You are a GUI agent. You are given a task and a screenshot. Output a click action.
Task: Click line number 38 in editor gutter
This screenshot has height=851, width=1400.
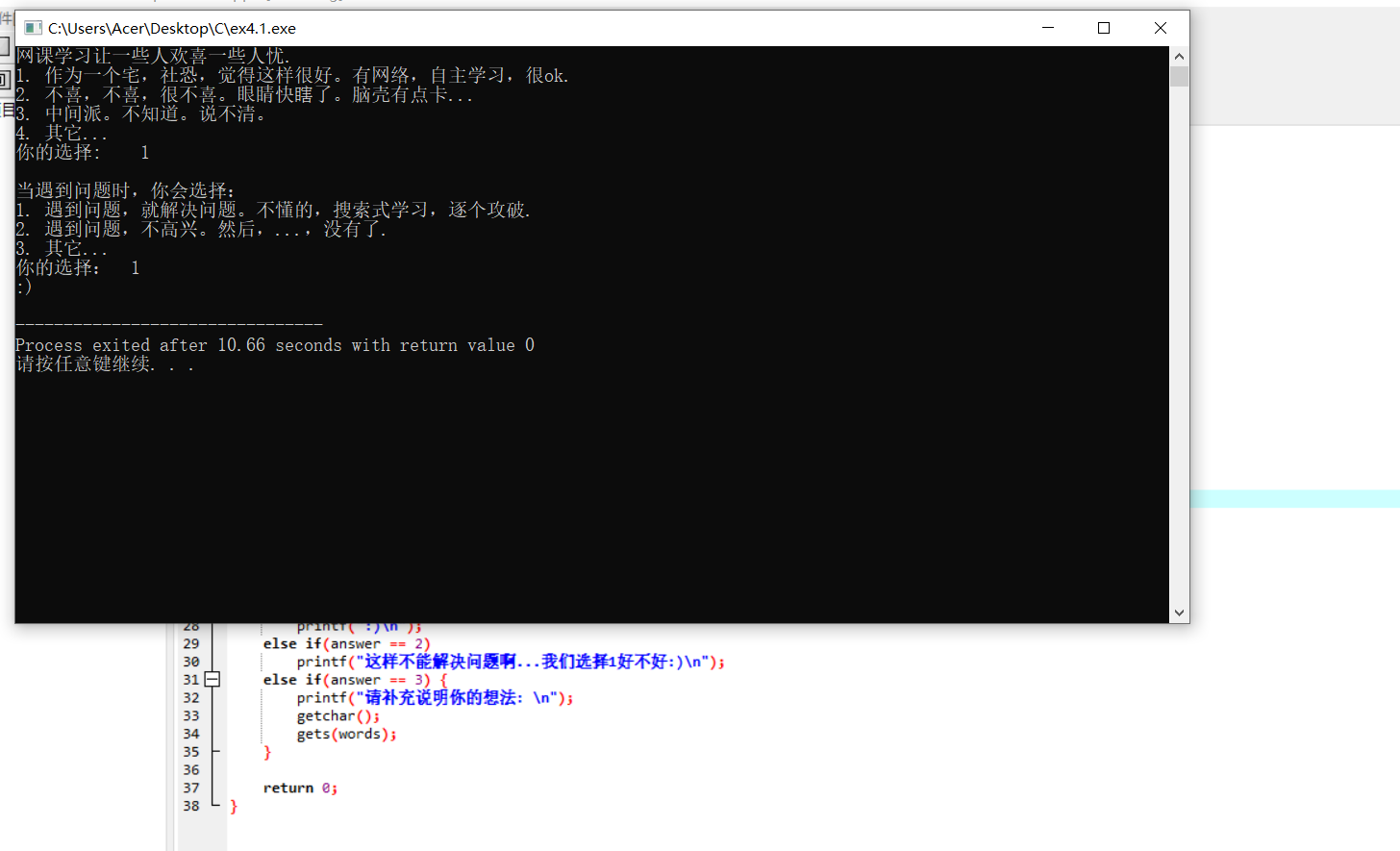click(x=191, y=806)
